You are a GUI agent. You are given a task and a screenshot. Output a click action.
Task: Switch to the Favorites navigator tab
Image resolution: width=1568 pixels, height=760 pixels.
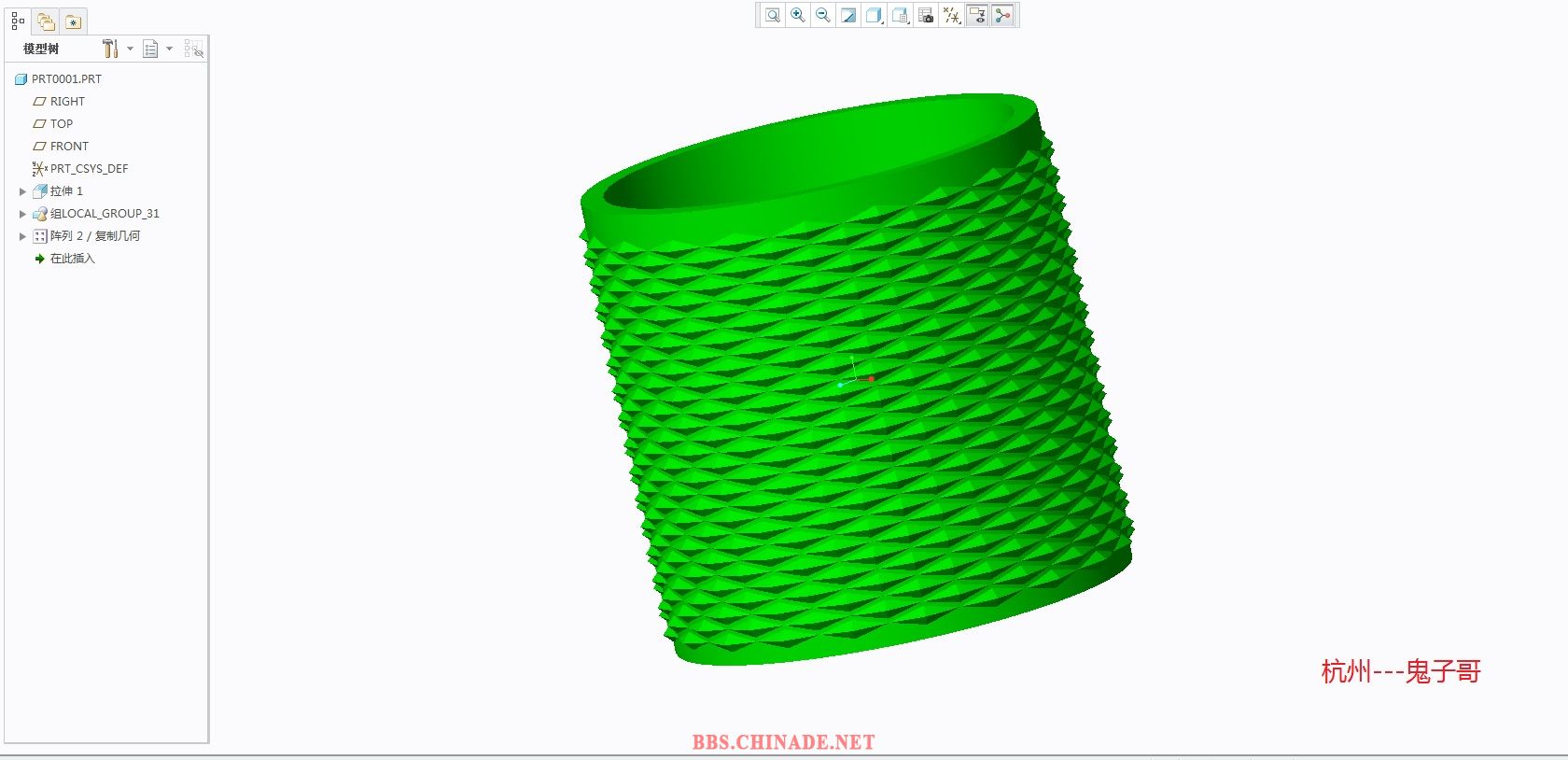[x=74, y=21]
